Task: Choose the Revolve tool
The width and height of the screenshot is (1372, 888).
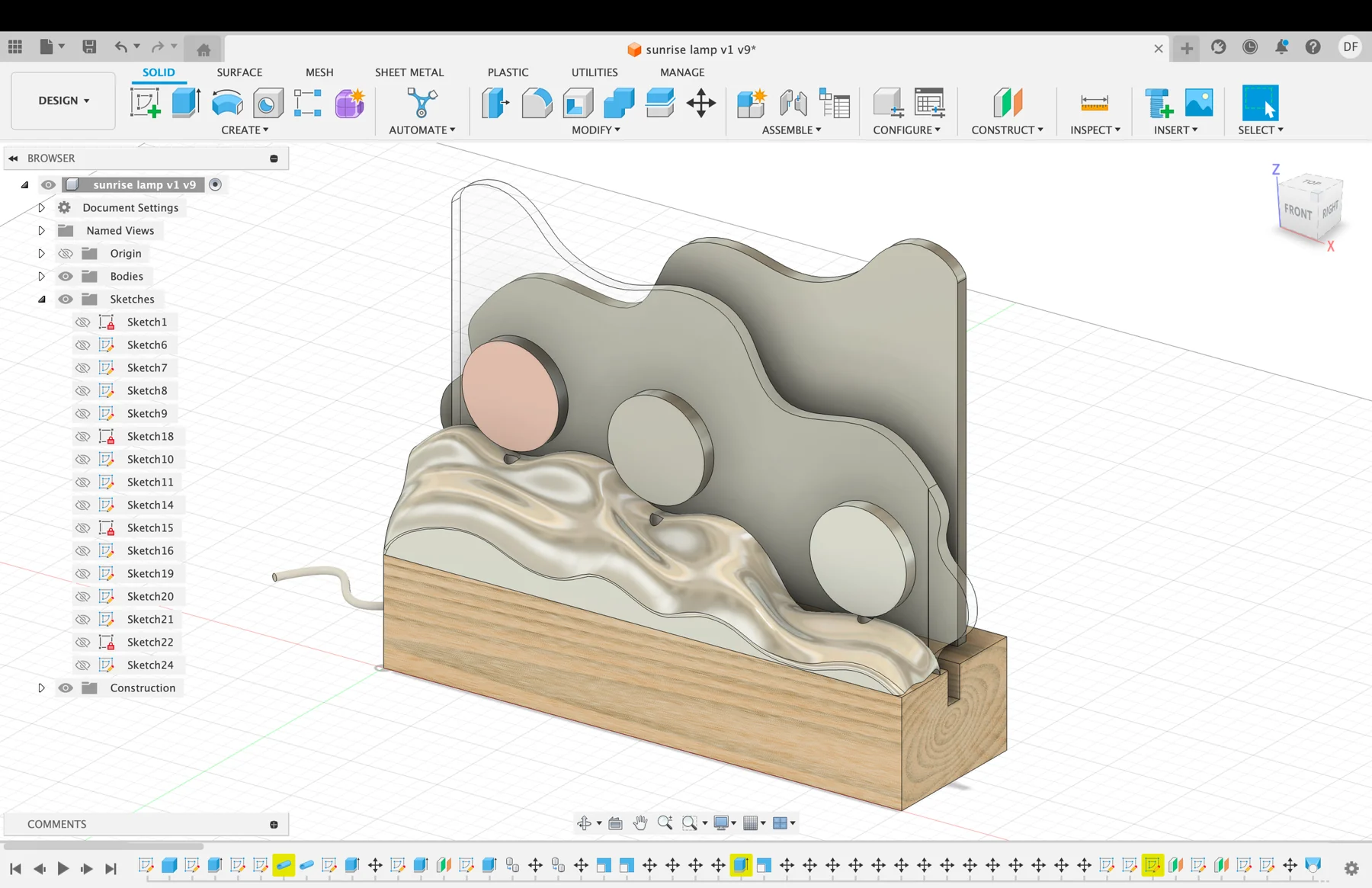Action: (227, 103)
